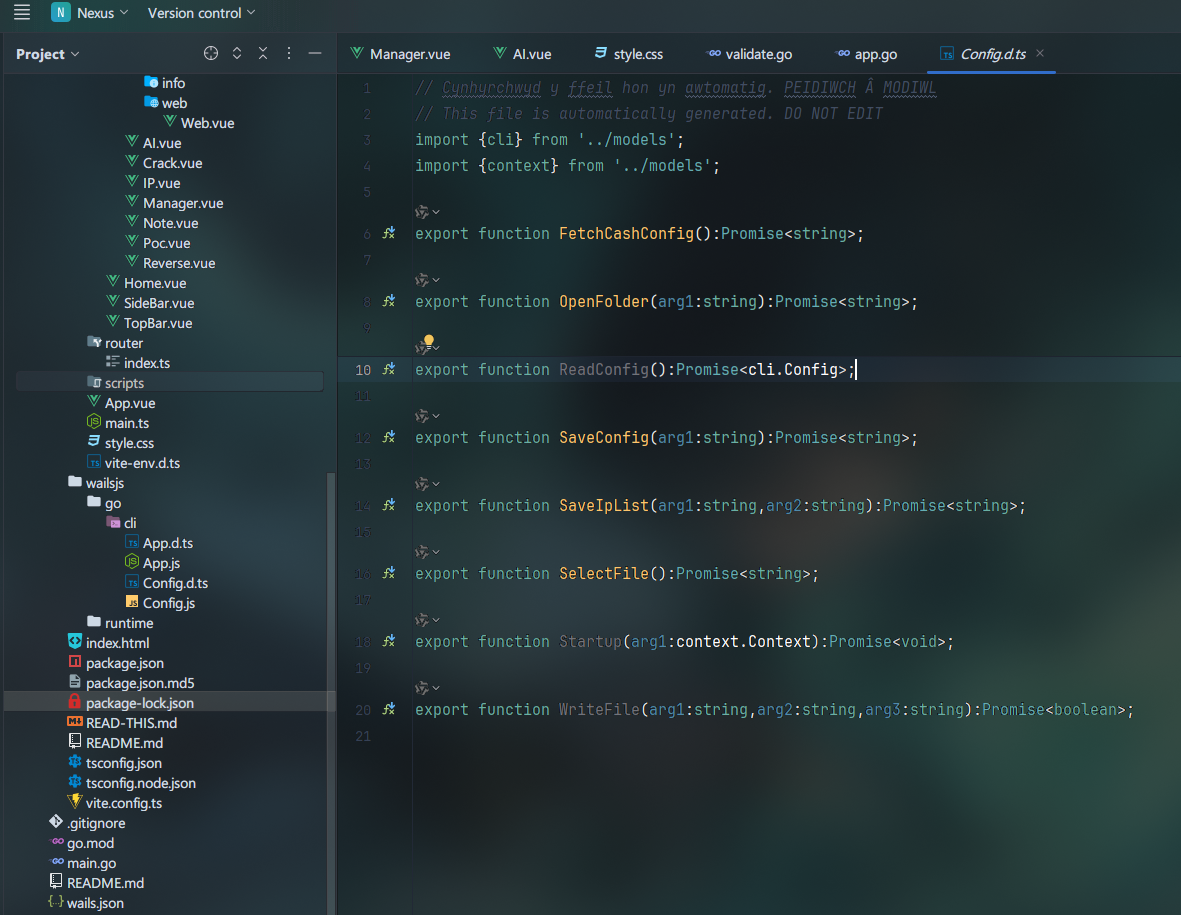Open the main hamburger menu
Screen dimensions: 1181x915
pyautogui.click(x=22, y=13)
